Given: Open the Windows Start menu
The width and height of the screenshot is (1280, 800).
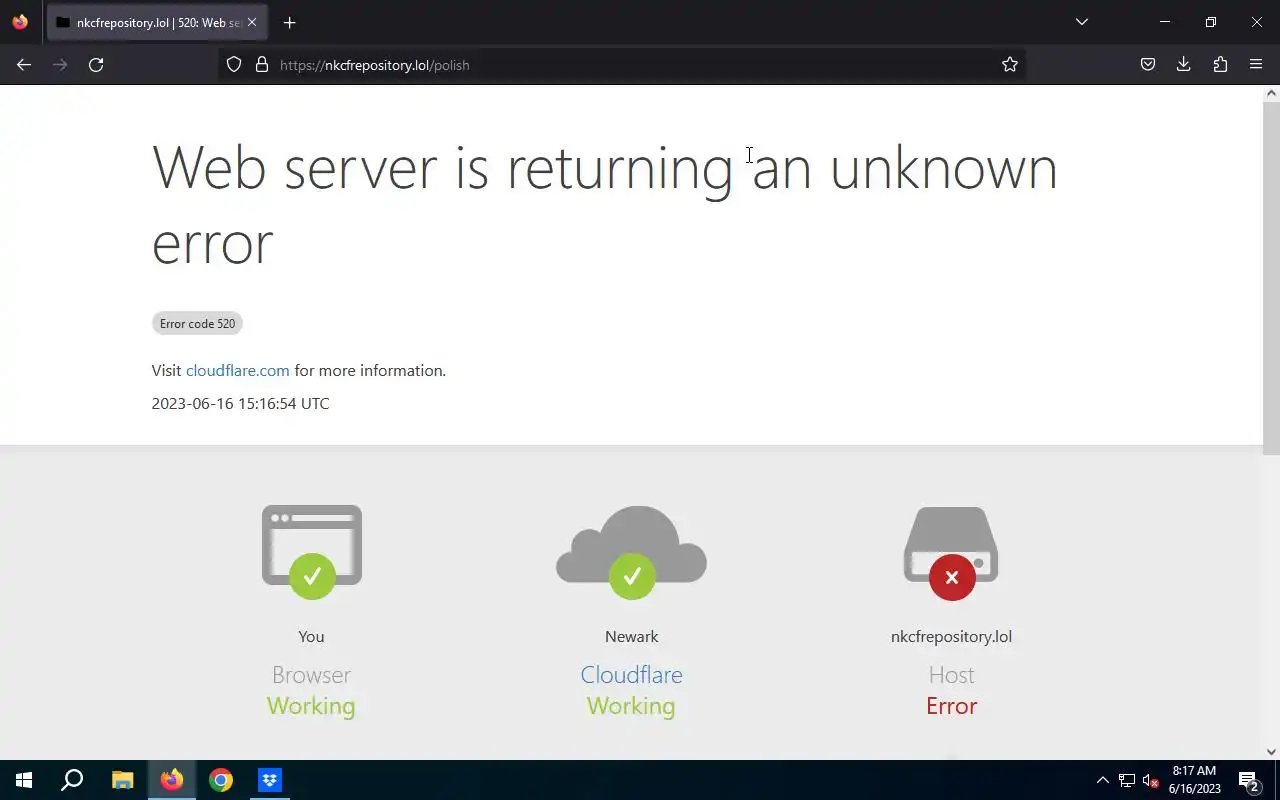Looking at the screenshot, I should tap(24, 780).
